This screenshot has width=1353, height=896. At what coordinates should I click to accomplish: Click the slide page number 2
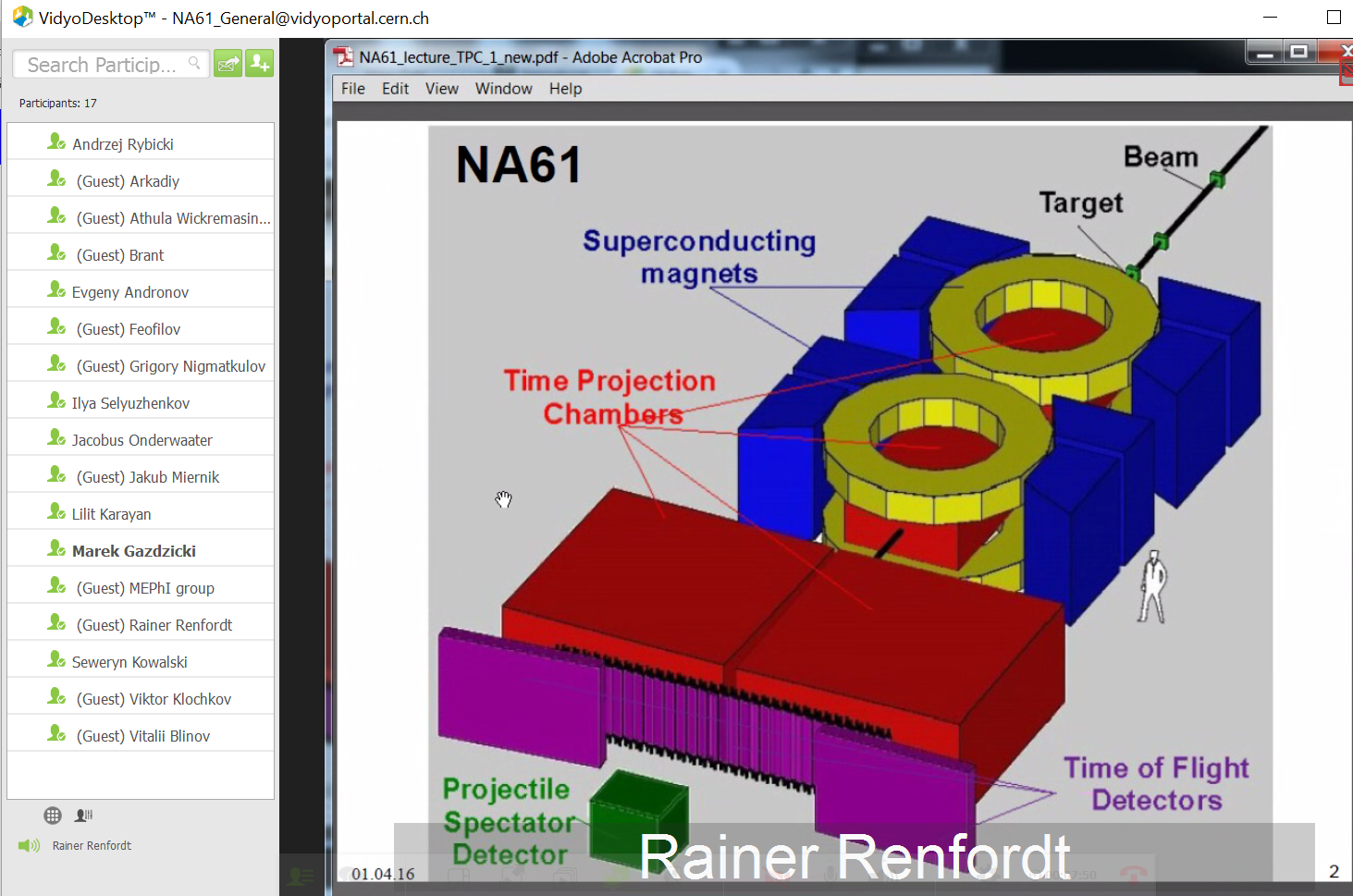pos(1334,871)
